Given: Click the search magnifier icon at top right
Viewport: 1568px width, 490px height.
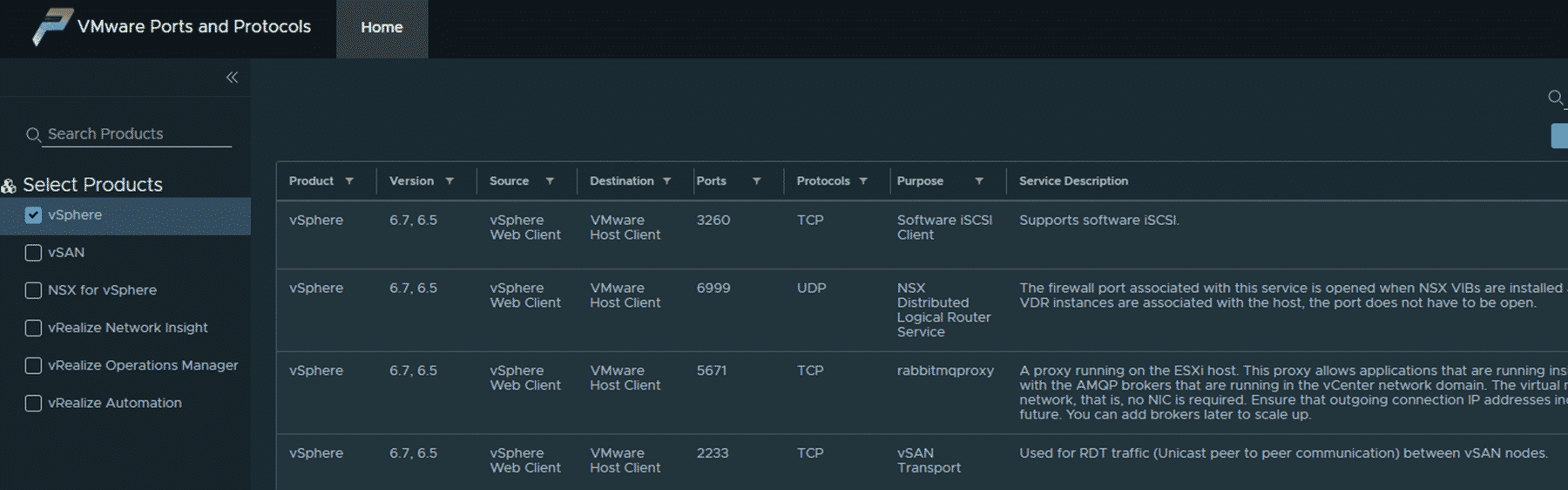Looking at the screenshot, I should (1555, 97).
